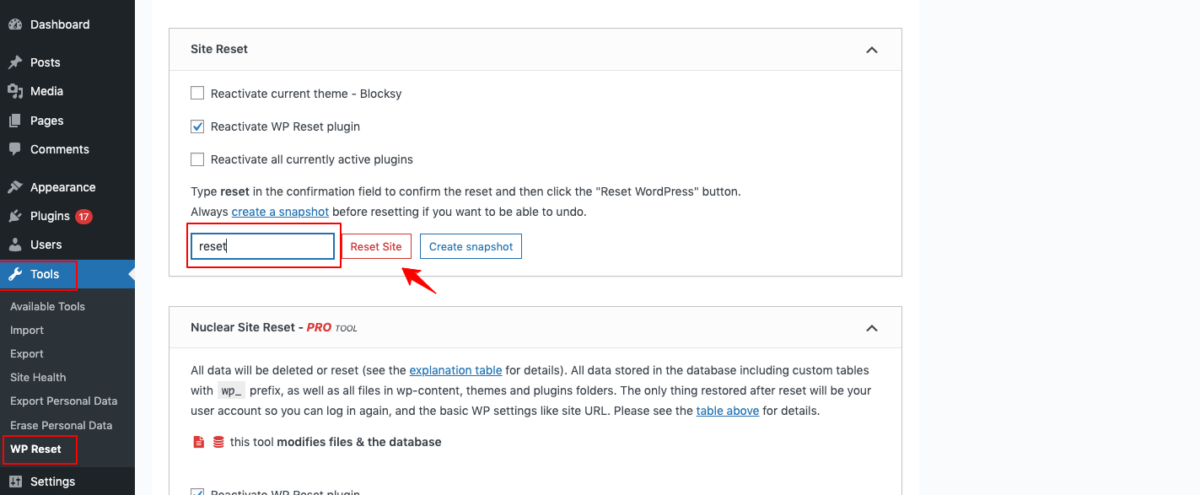Click the Plugins plug icon
Screen dimensions: 1200x495
click(x=15, y=216)
